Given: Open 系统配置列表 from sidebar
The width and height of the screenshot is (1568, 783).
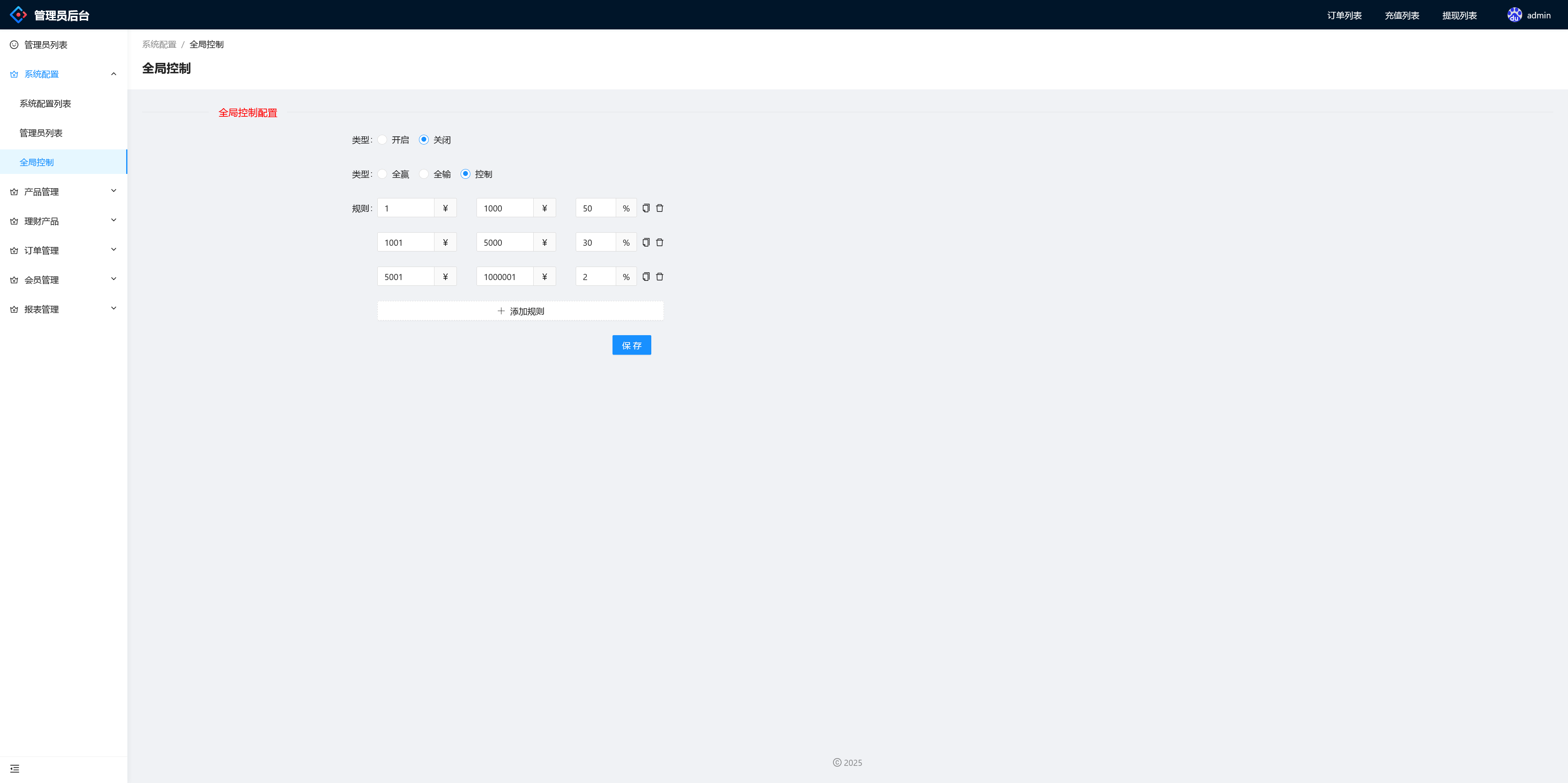Looking at the screenshot, I should (x=45, y=103).
